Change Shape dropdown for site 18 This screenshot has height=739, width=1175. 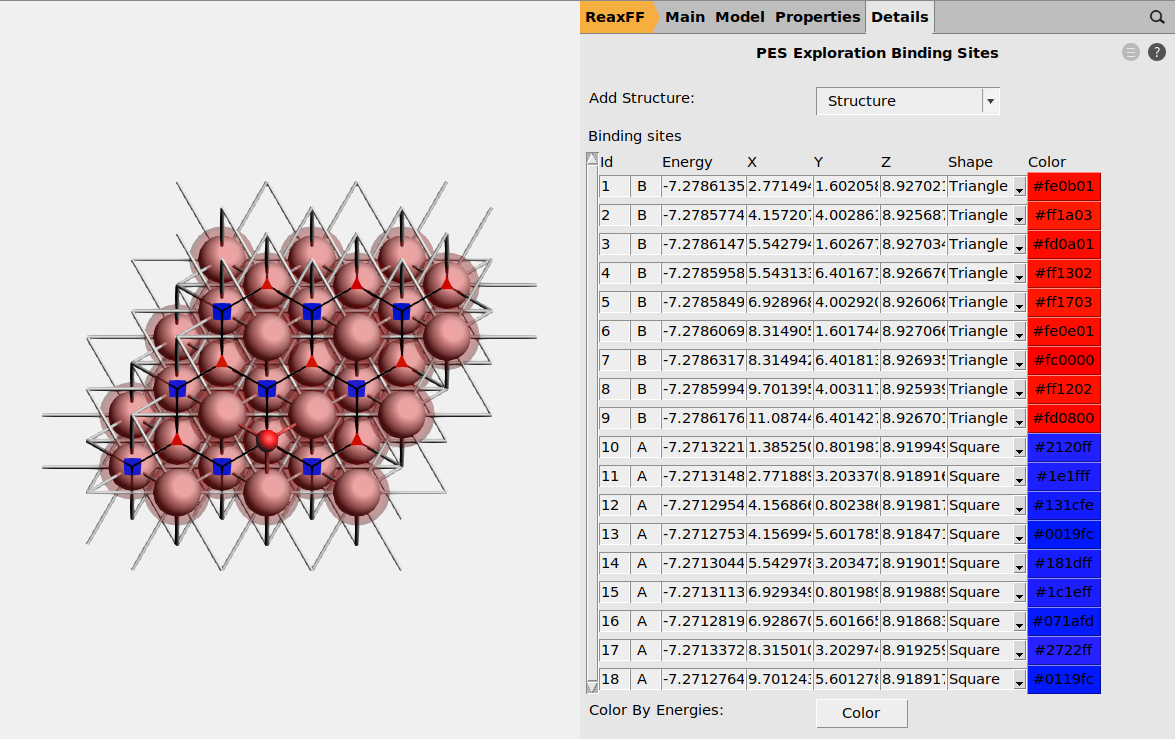1019,680
